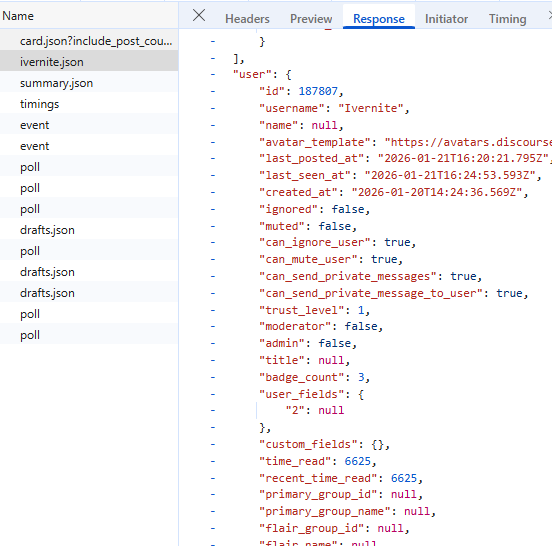Select the card.json request
This screenshot has width=552, height=546.
point(89,41)
